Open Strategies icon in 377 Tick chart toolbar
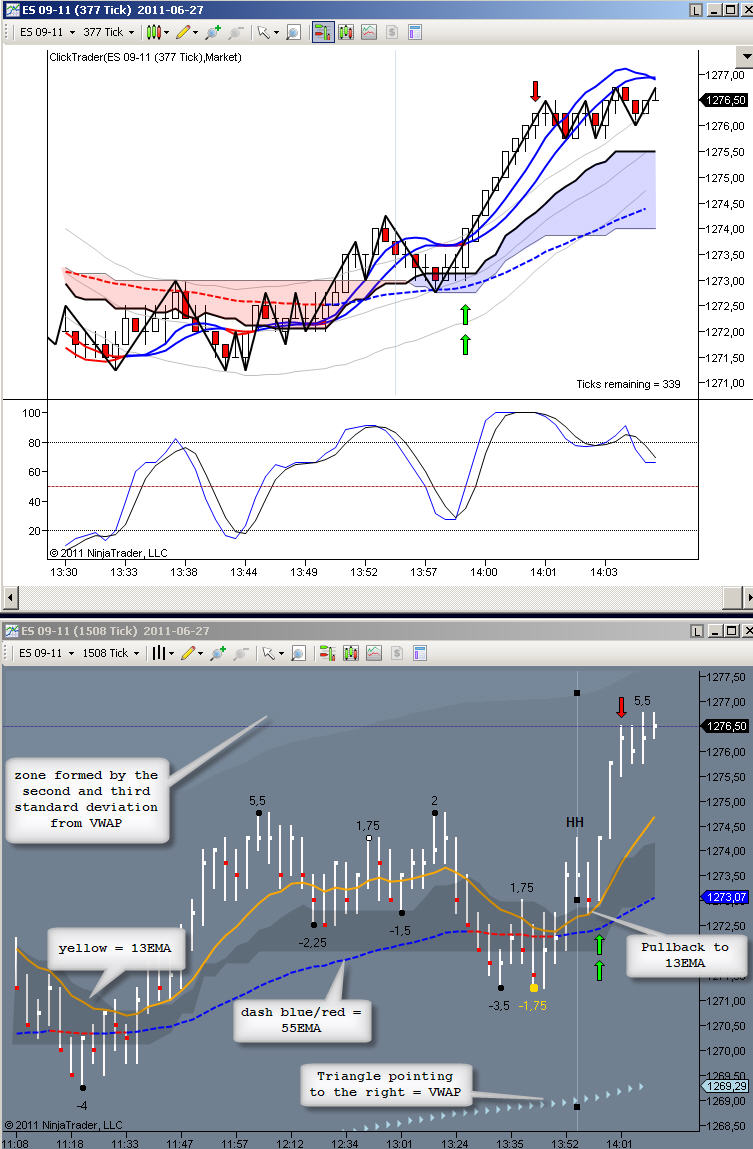This screenshot has height=1149, width=753. pos(368,32)
